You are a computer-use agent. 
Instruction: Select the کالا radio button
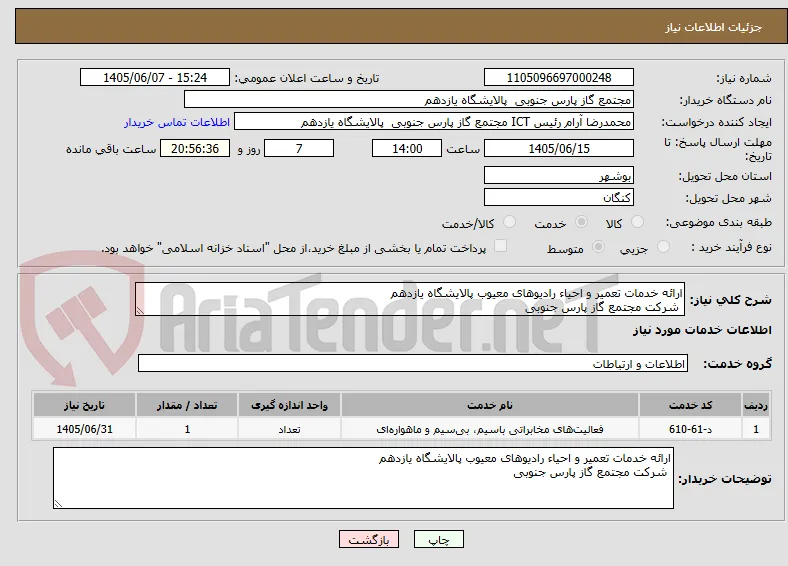pyautogui.click(x=637, y=222)
